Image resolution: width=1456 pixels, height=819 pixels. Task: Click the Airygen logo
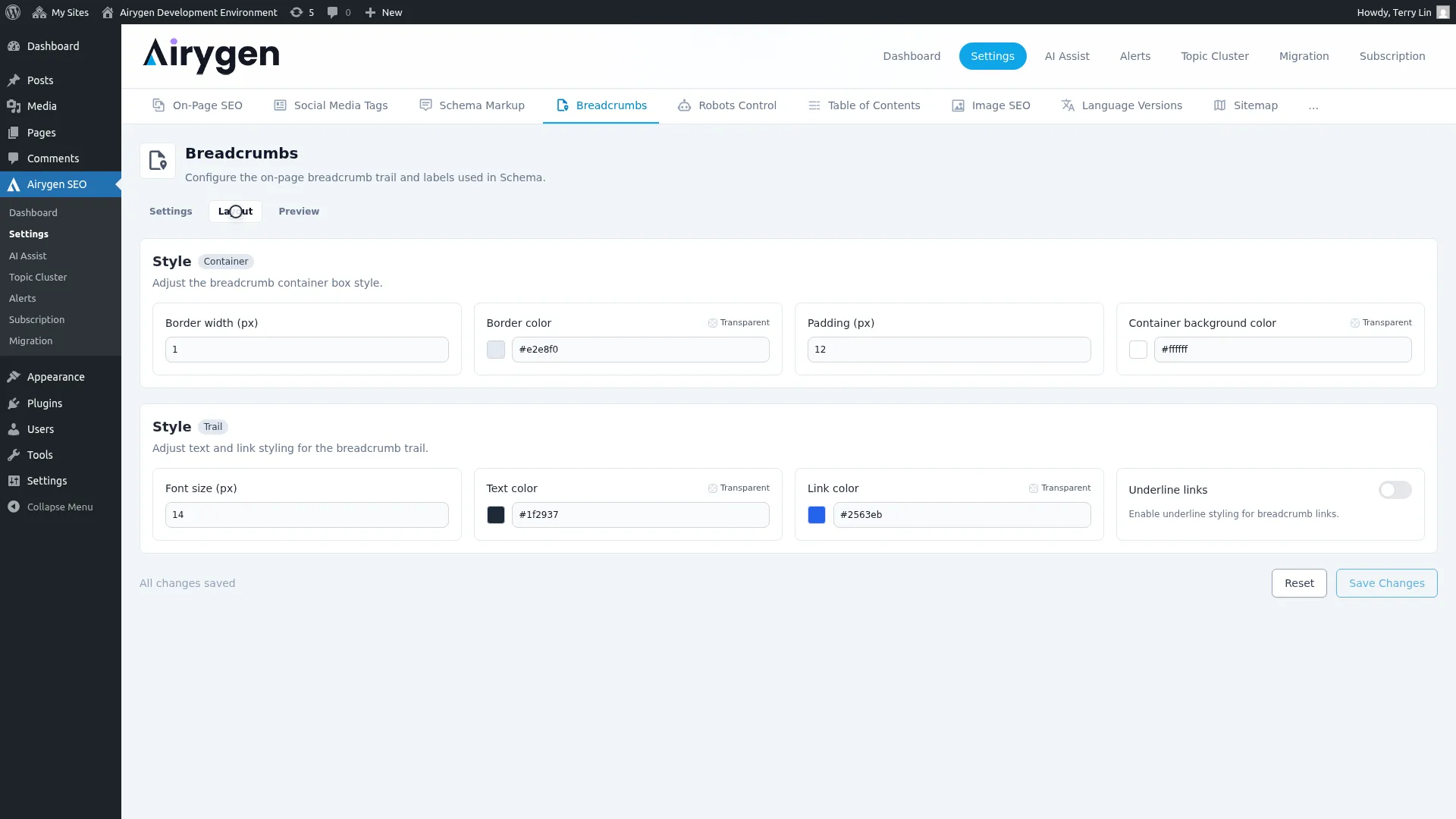click(x=211, y=55)
